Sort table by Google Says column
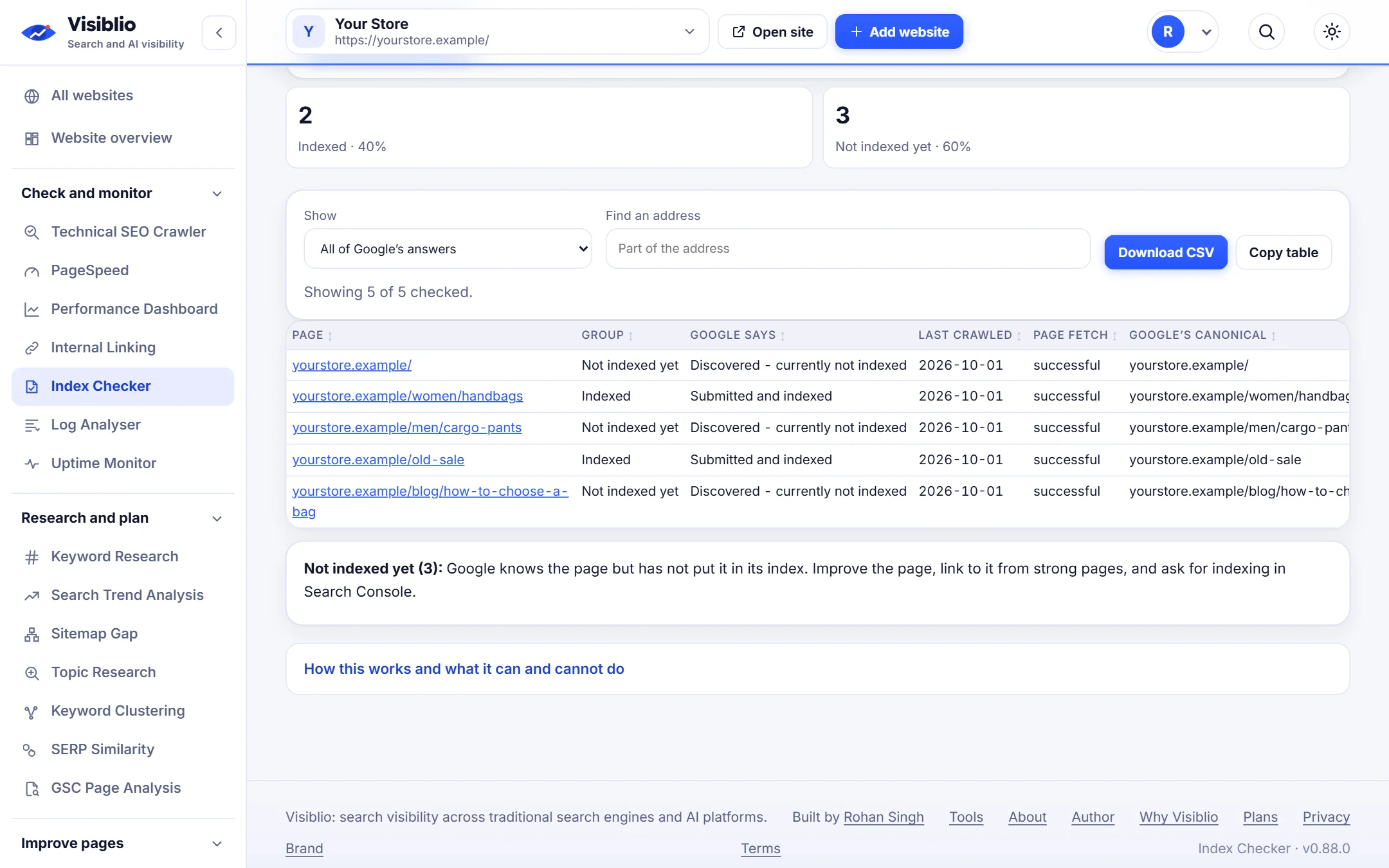Viewport: 1389px width, 868px height. [738, 335]
